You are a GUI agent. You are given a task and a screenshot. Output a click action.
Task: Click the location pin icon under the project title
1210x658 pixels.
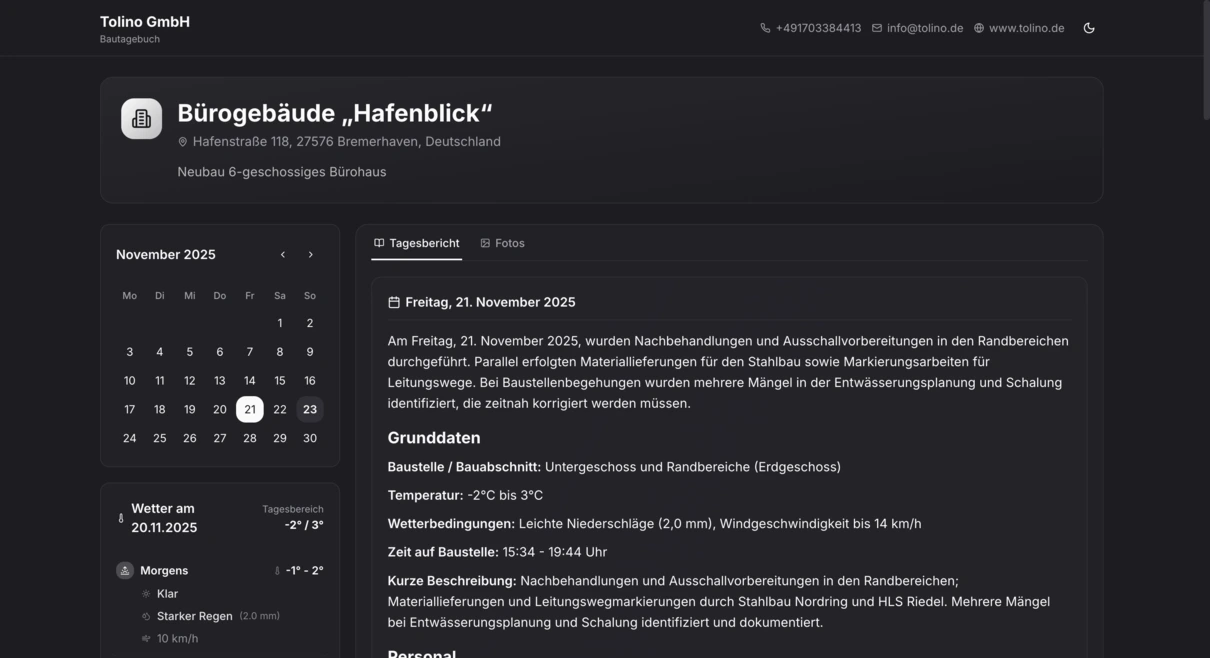pos(182,141)
